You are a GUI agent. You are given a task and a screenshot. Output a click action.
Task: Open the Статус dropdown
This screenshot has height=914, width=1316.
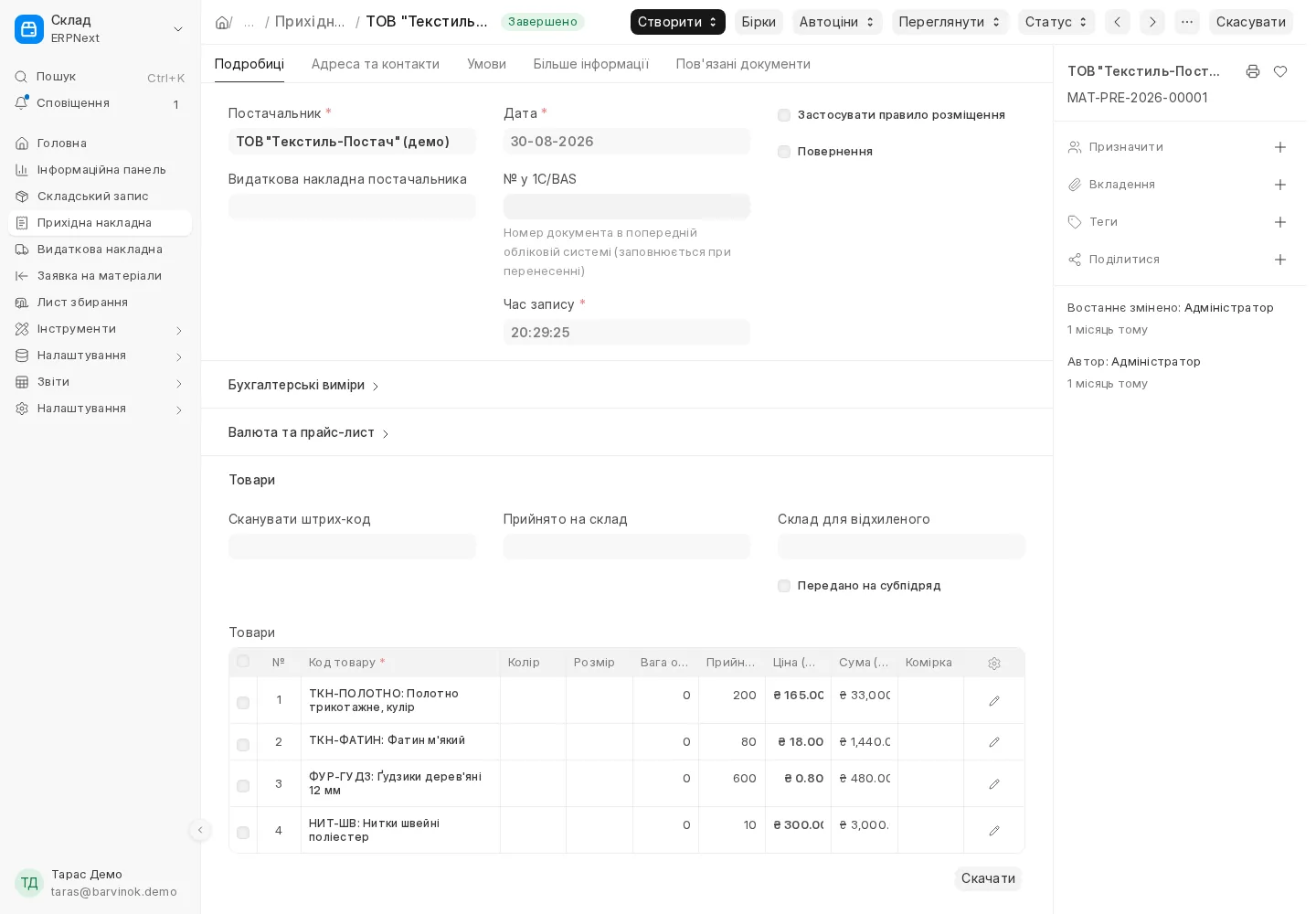(x=1056, y=22)
